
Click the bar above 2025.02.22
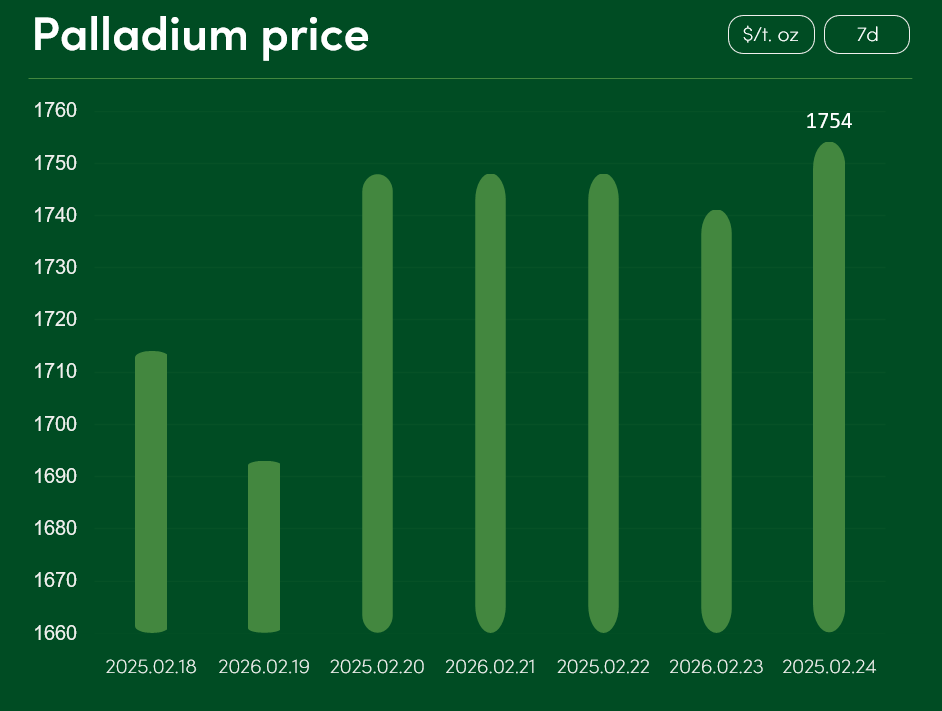click(603, 403)
